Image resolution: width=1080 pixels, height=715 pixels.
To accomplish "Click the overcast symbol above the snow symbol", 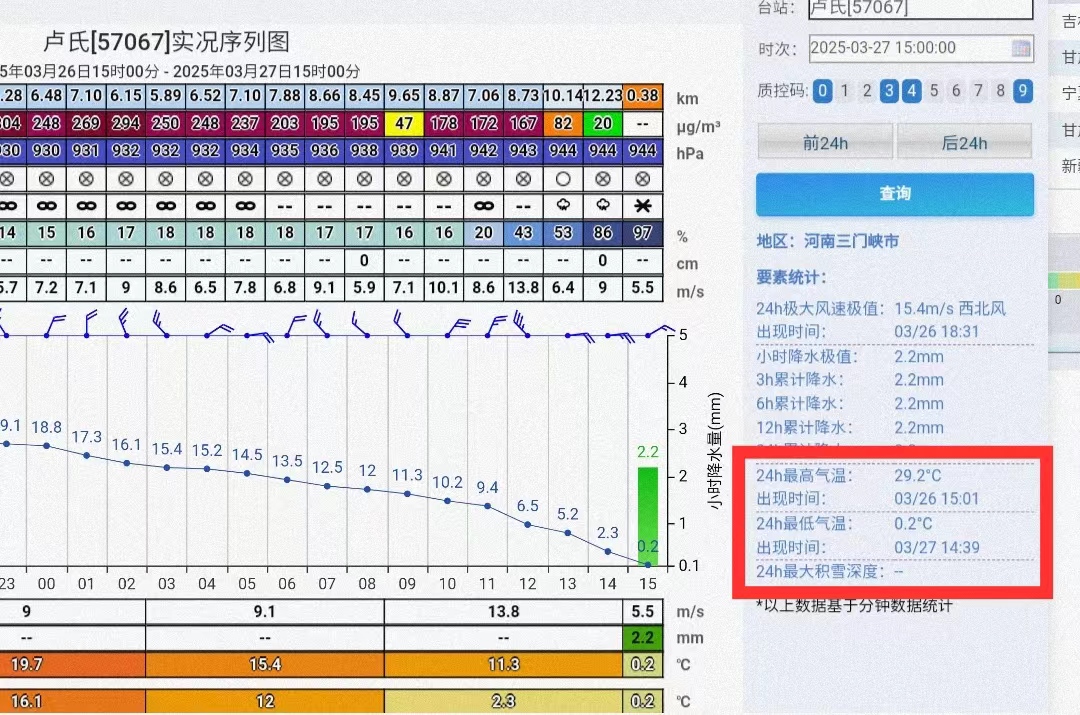I will pyautogui.click(x=643, y=179).
